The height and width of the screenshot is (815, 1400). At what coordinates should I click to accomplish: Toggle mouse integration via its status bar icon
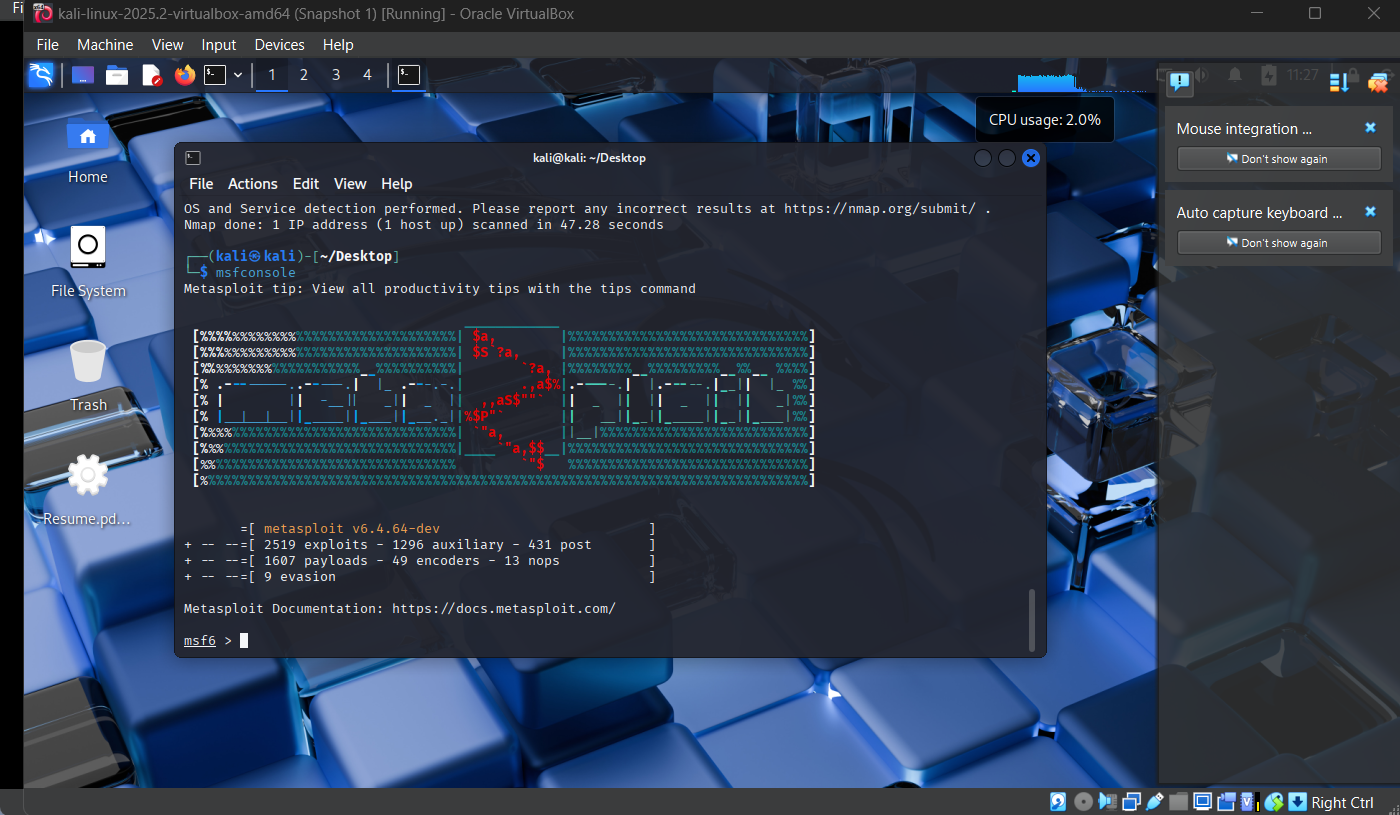(1273, 801)
